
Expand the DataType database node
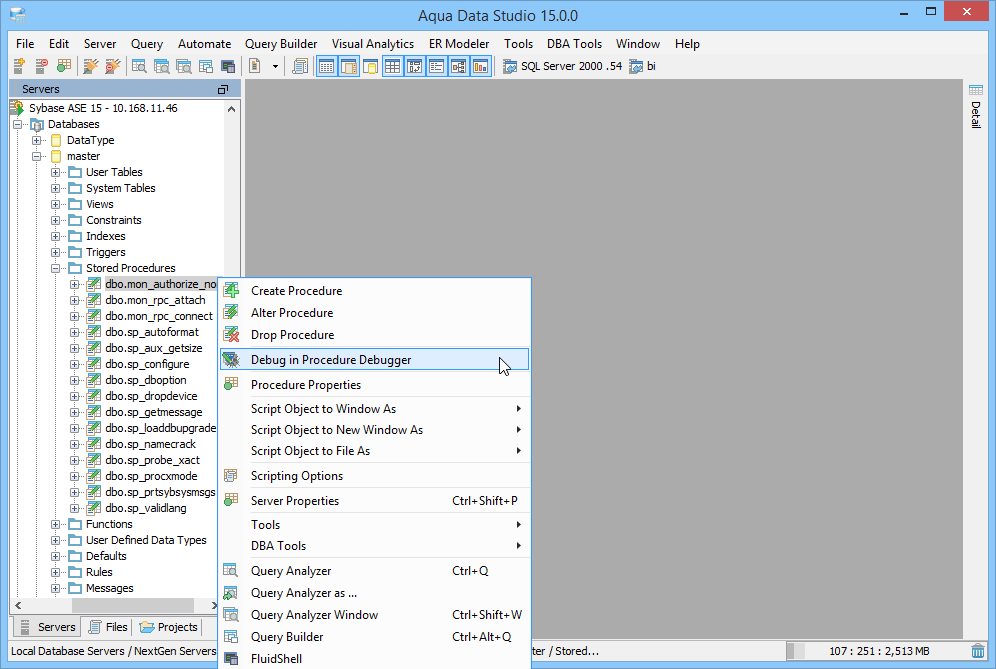tap(37, 140)
